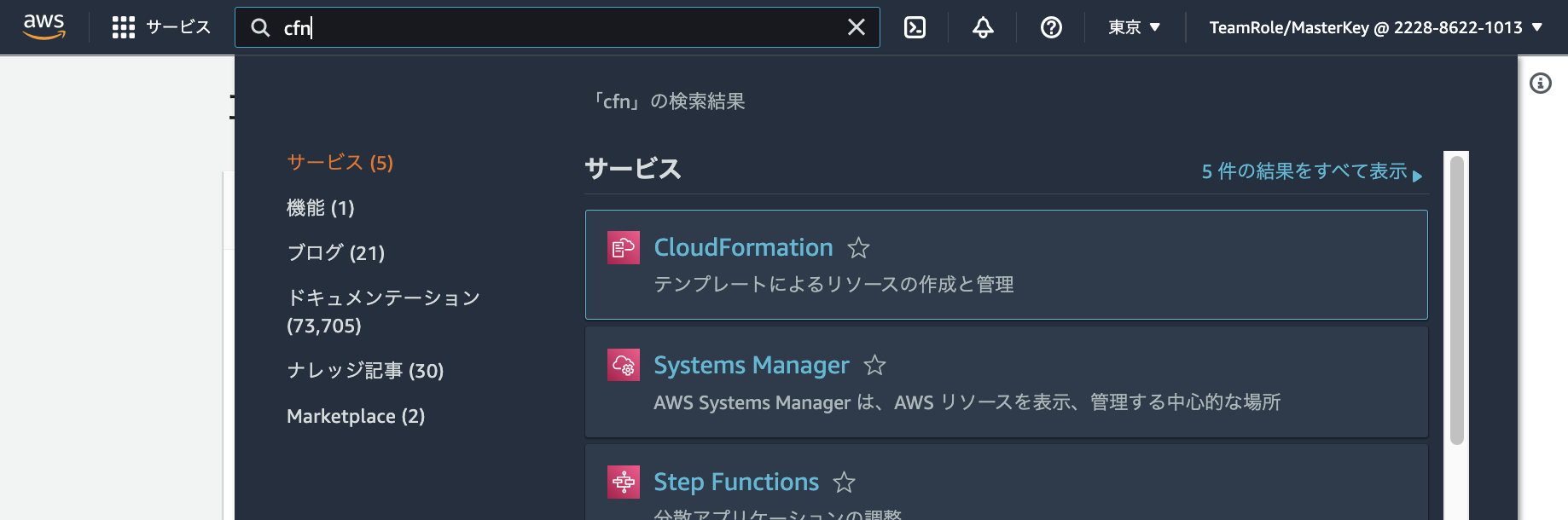This screenshot has width=1568, height=520.
Task: Click the Step Functions service icon
Action: tap(624, 482)
